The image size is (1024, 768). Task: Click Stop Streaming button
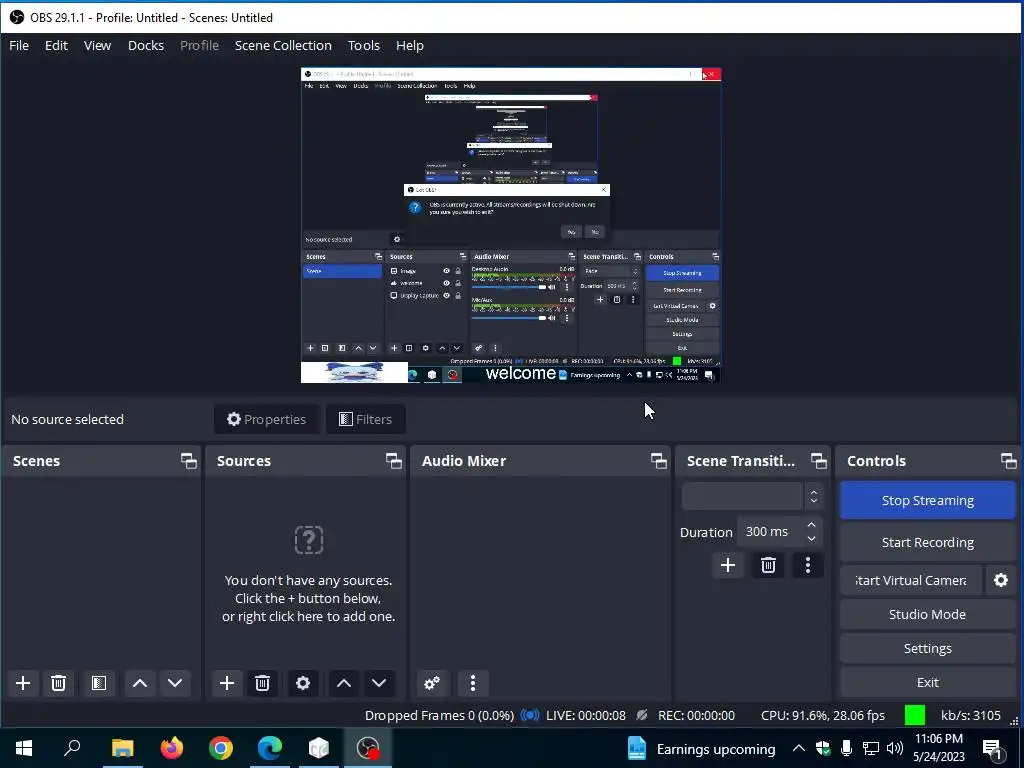927,501
